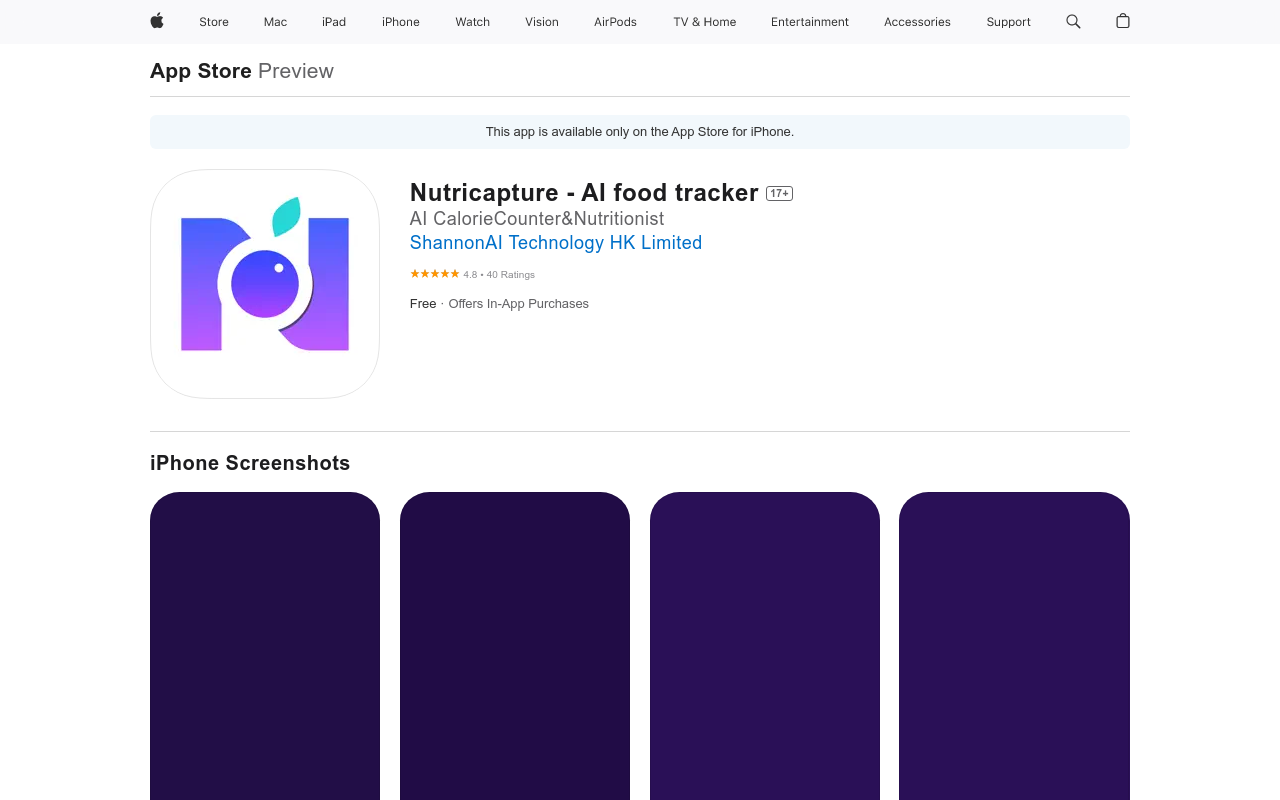Click the AI CalorieCounter&Nutritionist subtitle
Screen dimensions: 1280x800
537,218
